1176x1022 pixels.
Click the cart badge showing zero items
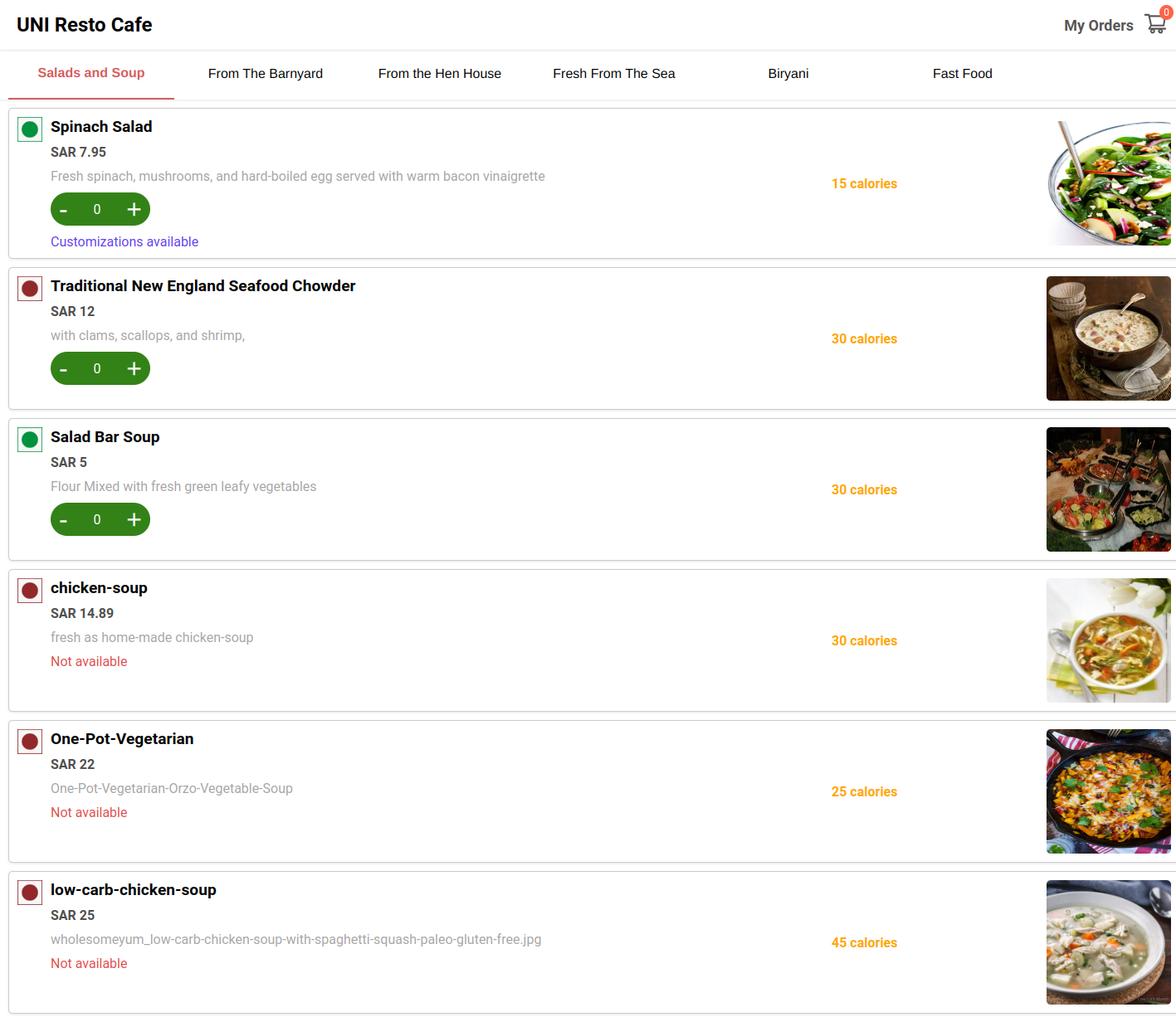[1165, 12]
